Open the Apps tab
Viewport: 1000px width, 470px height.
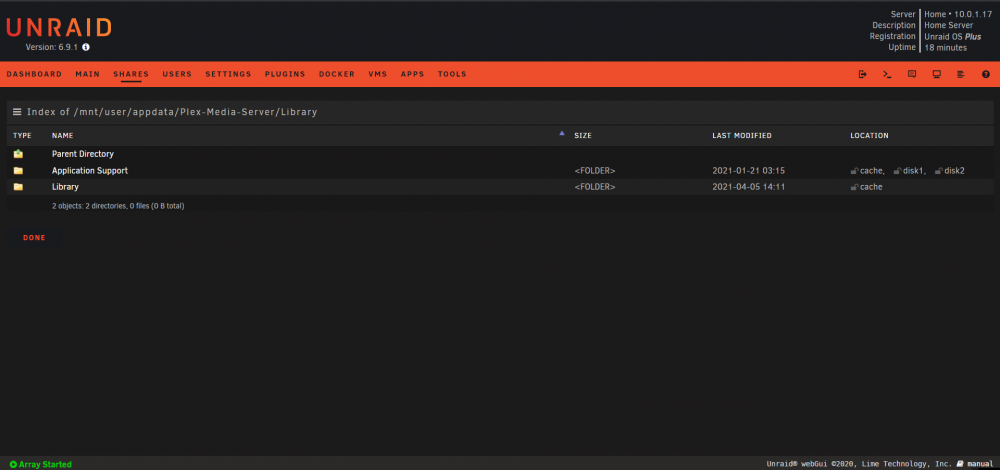pos(412,74)
